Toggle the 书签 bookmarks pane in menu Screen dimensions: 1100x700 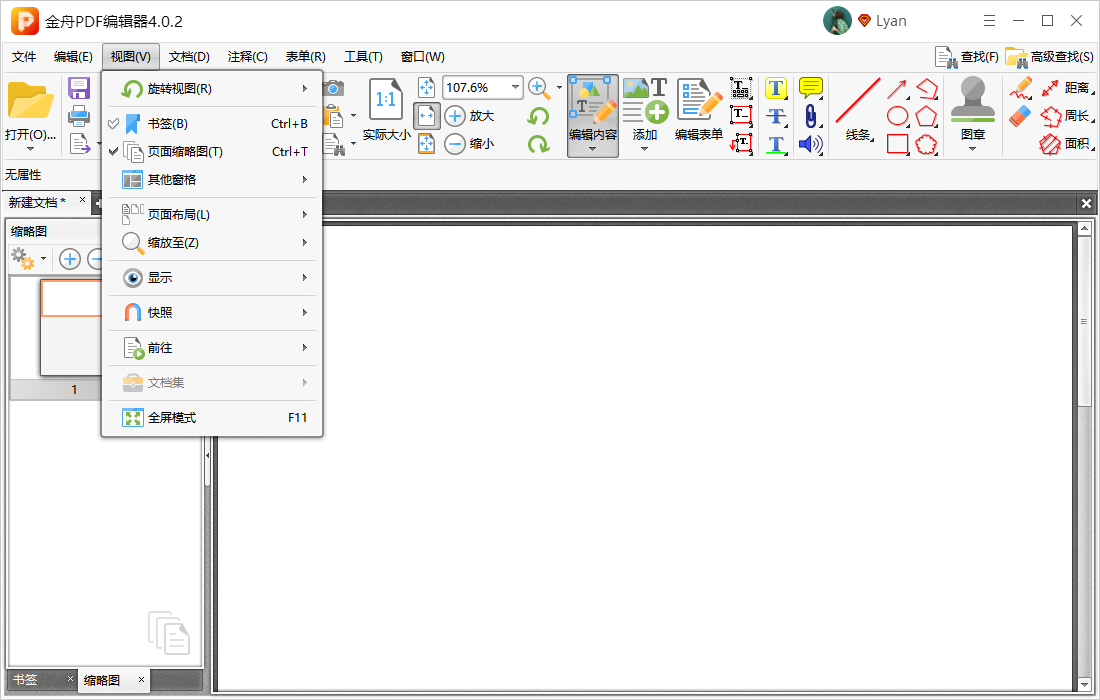pos(212,123)
